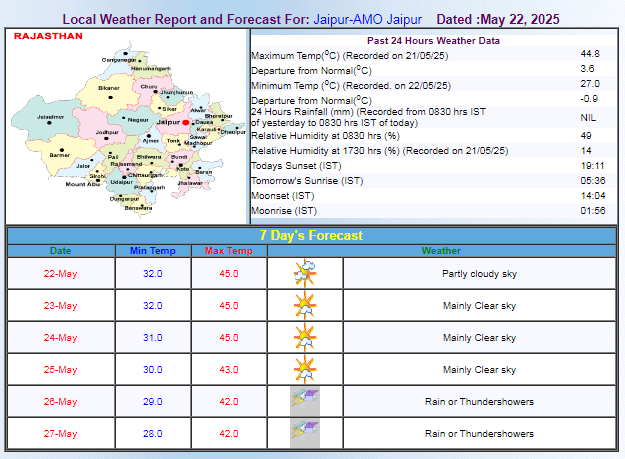Image resolution: width=625 pixels, height=459 pixels.
Task: Click the partly cloudy icon for 22-May
Action: [305, 273]
